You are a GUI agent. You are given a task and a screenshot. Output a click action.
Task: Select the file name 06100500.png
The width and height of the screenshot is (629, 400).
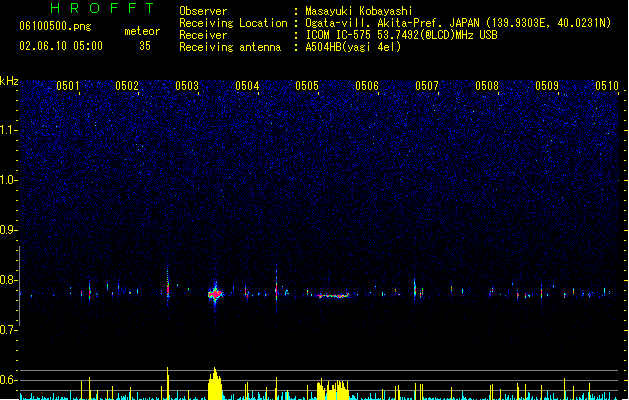pyautogui.click(x=55, y=26)
